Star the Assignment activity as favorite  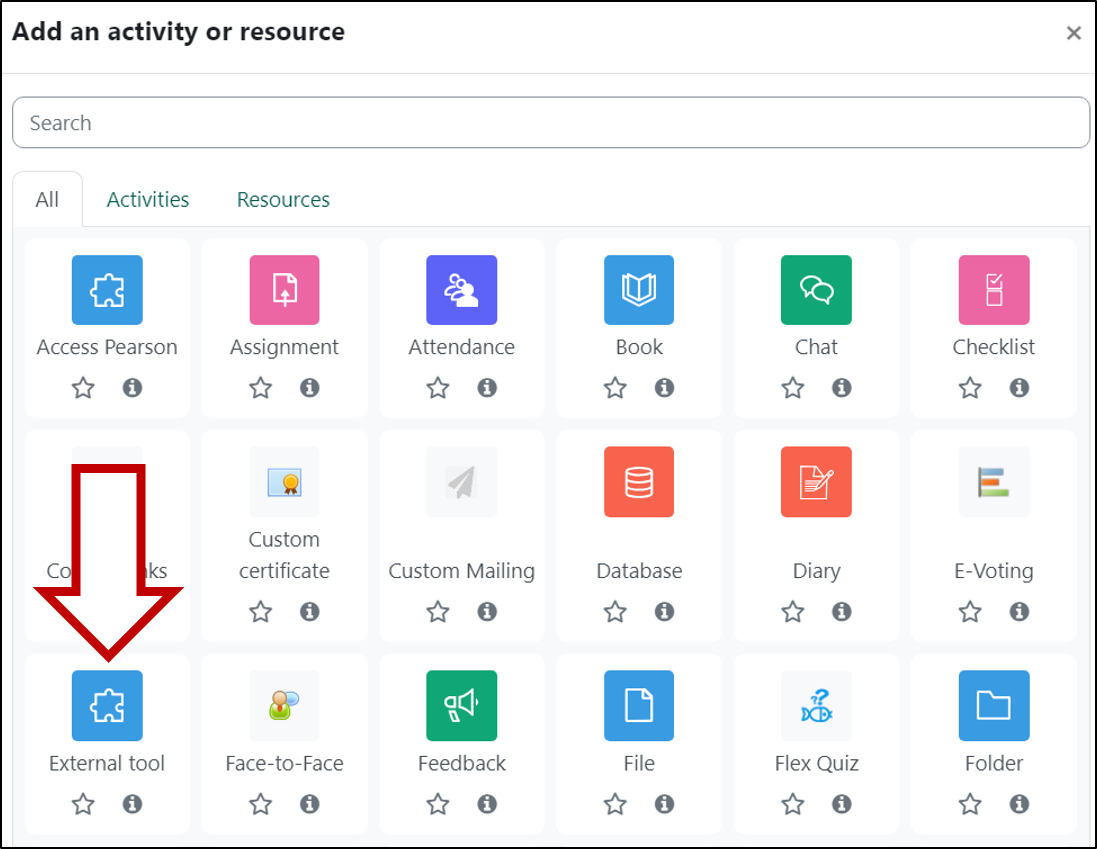click(260, 388)
